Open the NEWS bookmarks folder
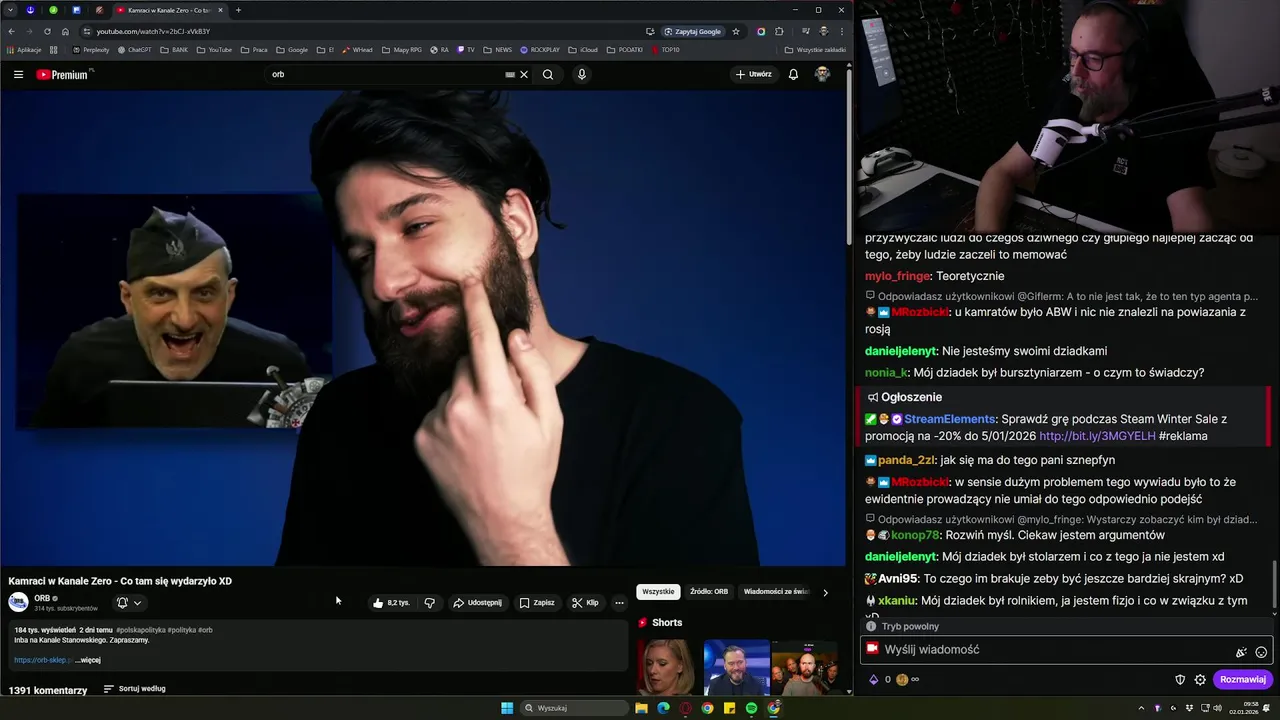1280x720 pixels. [x=498, y=50]
